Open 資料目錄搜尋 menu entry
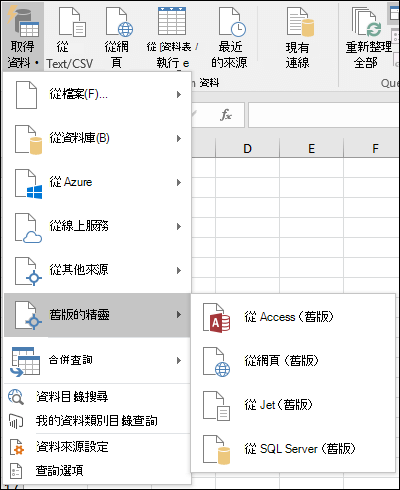 click(x=97, y=397)
